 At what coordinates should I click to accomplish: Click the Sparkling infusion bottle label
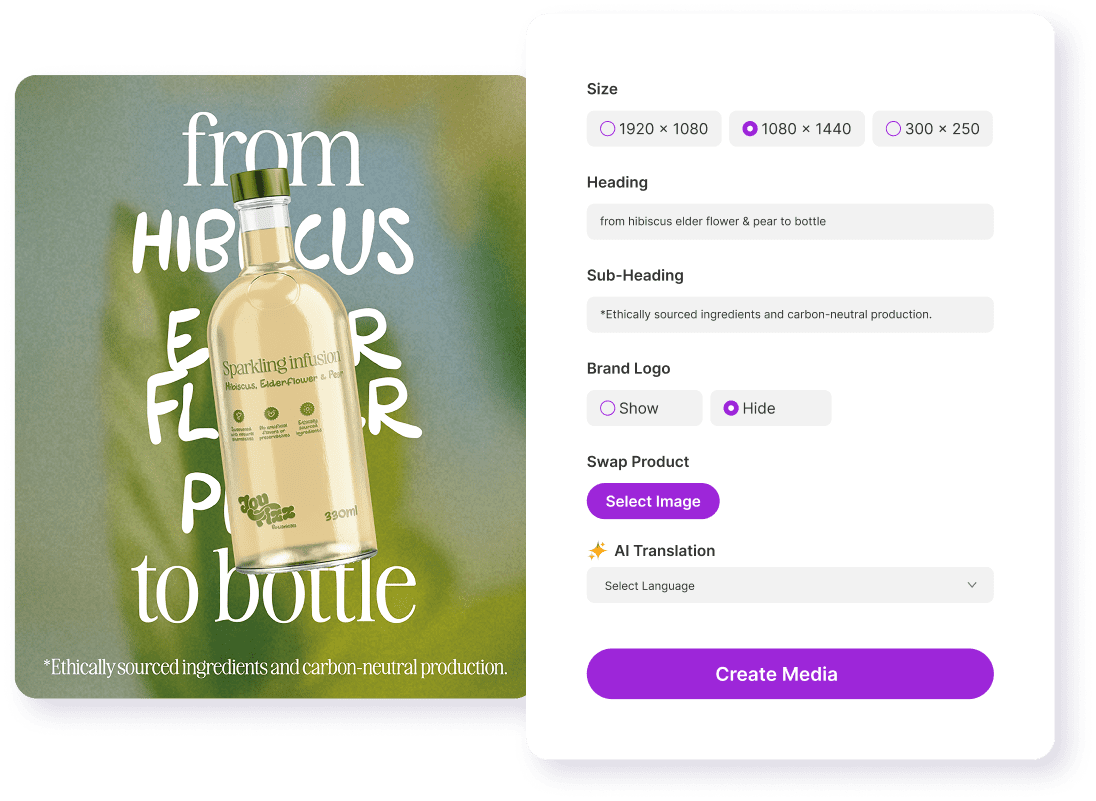pyautogui.click(x=282, y=363)
